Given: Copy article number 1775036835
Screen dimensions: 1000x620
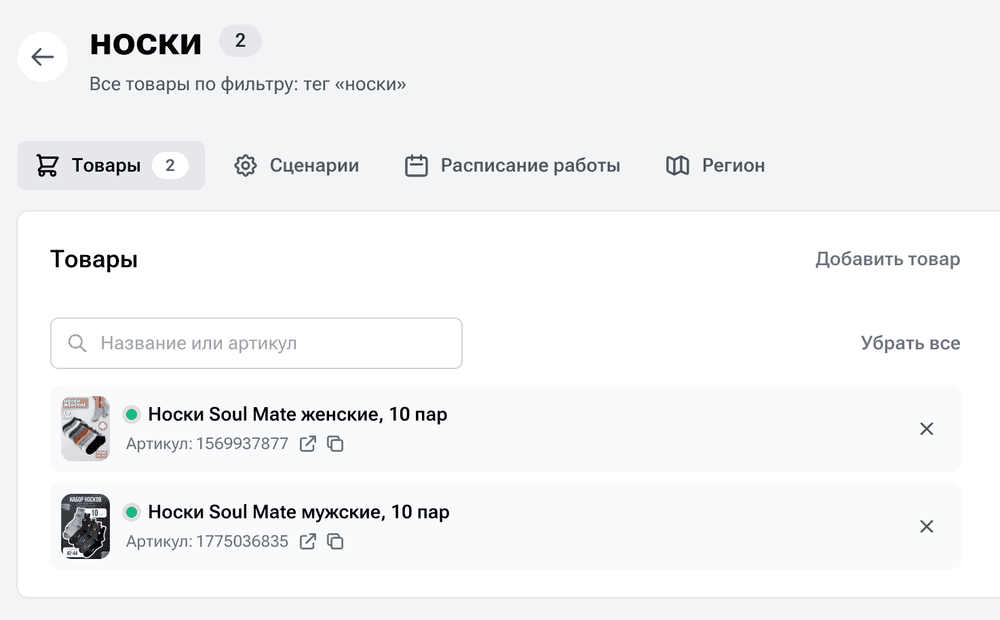Looking at the screenshot, I should (x=335, y=542).
